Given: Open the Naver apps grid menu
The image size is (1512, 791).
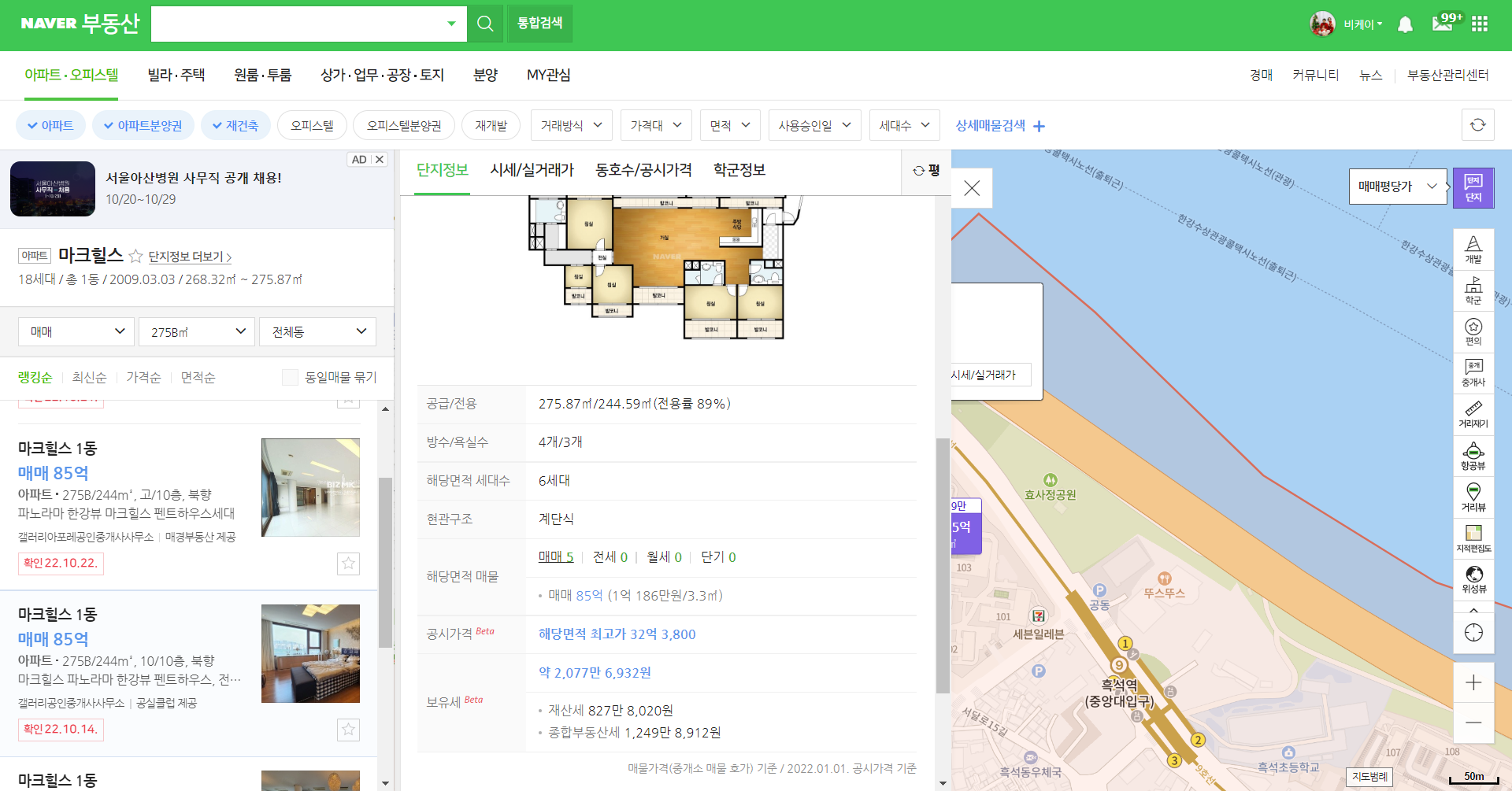Looking at the screenshot, I should coord(1480,24).
